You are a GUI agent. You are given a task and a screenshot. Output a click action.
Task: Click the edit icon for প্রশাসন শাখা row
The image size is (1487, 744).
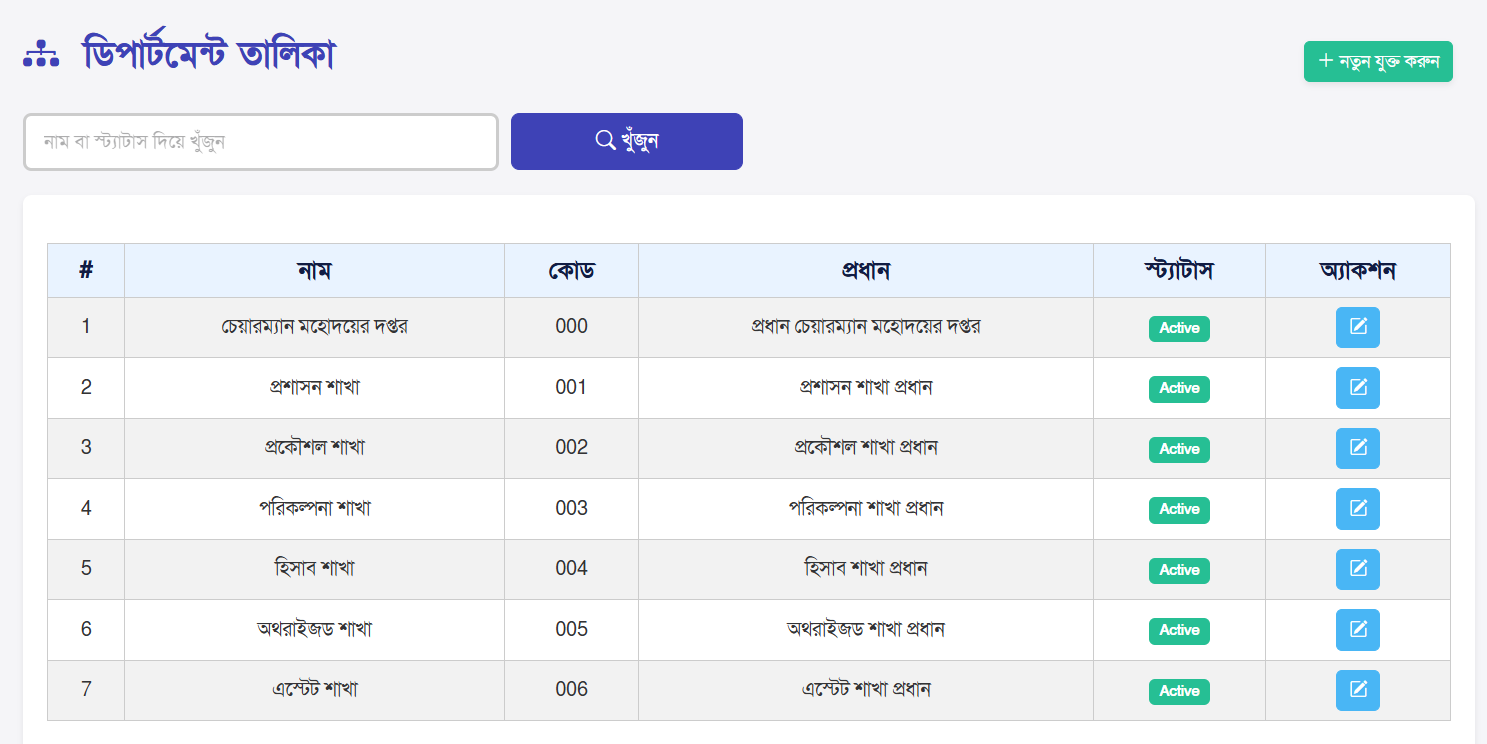pyautogui.click(x=1357, y=388)
